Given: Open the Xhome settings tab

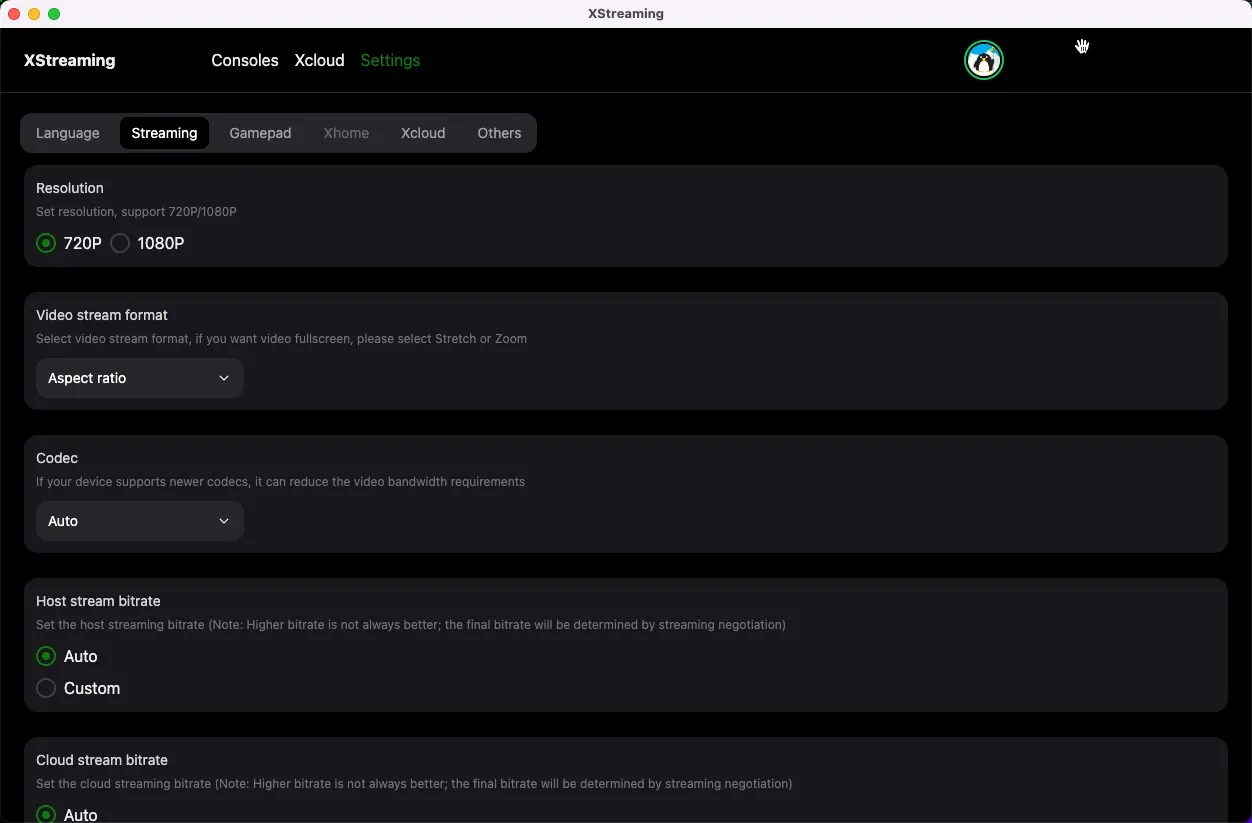Looking at the screenshot, I should tap(346, 133).
